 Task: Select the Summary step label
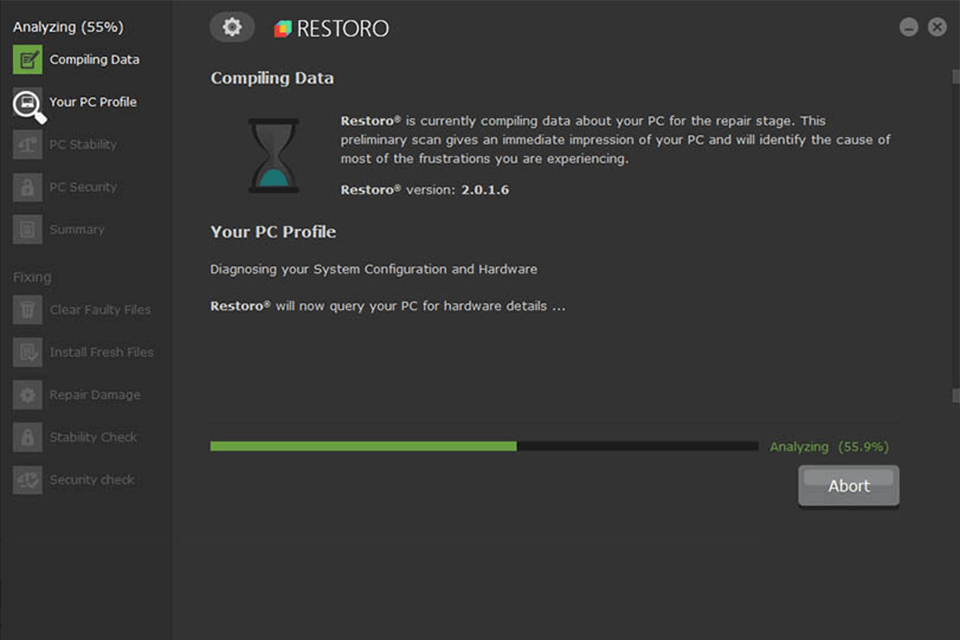(77, 230)
